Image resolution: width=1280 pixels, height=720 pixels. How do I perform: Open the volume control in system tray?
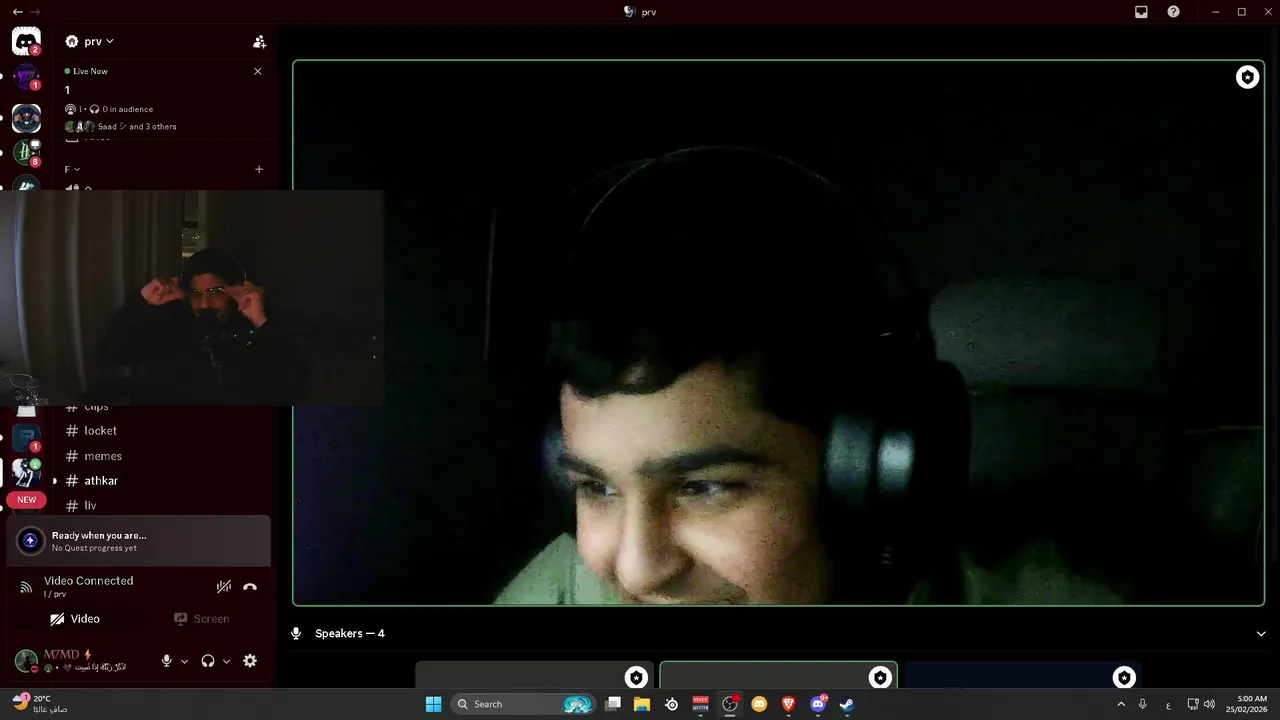1210,704
